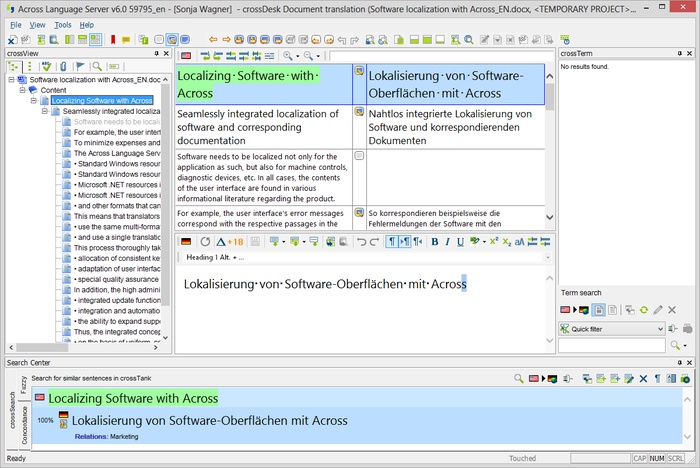
Task: Toggle underline formatting
Action: point(460,242)
